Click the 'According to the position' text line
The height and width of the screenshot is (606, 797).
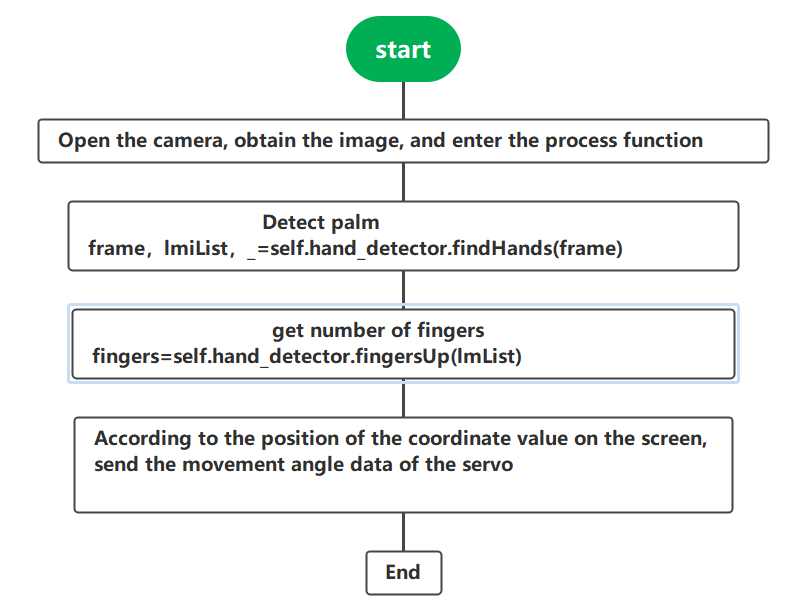point(401,439)
